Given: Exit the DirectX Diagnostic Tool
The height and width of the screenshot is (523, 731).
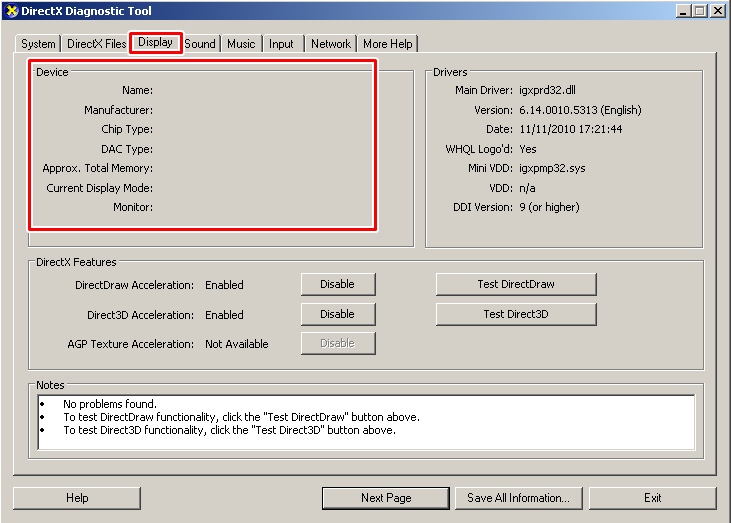Looking at the screenshot, I should pyautogui.click(x=653, y=498).
